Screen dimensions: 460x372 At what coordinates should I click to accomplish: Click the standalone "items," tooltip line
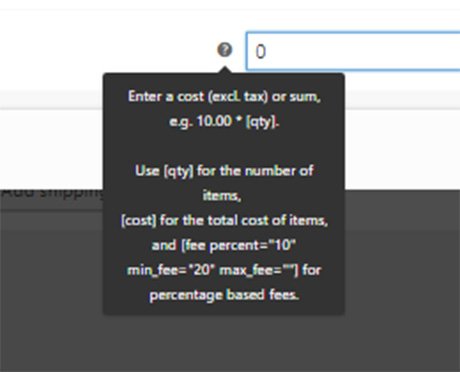[x=222, y=195]
